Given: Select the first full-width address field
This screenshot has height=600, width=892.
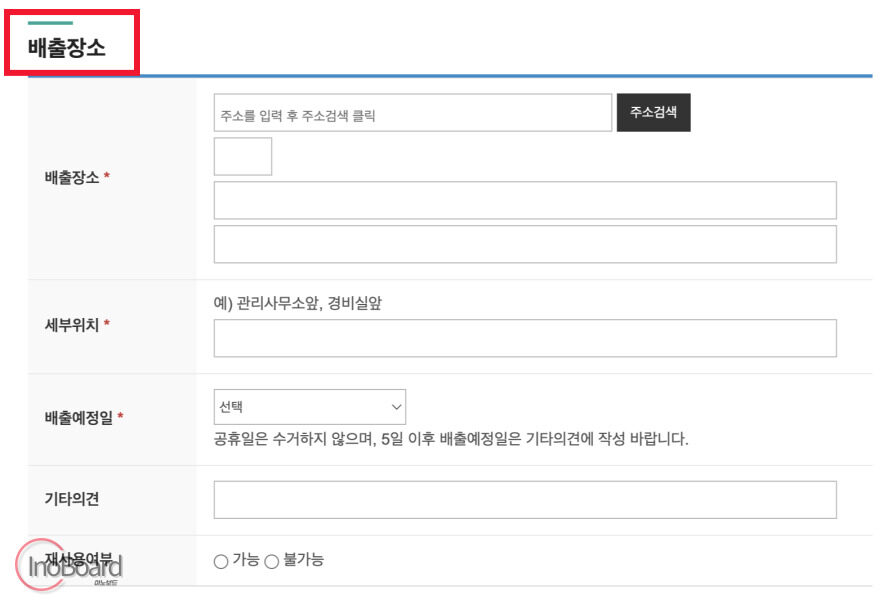Looking at the screenshot, I should (525, 200).
